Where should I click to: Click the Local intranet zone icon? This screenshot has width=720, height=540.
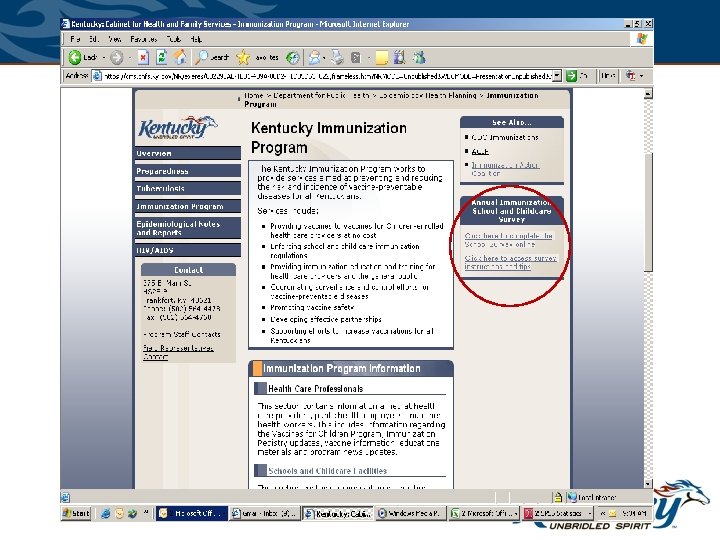572,497
